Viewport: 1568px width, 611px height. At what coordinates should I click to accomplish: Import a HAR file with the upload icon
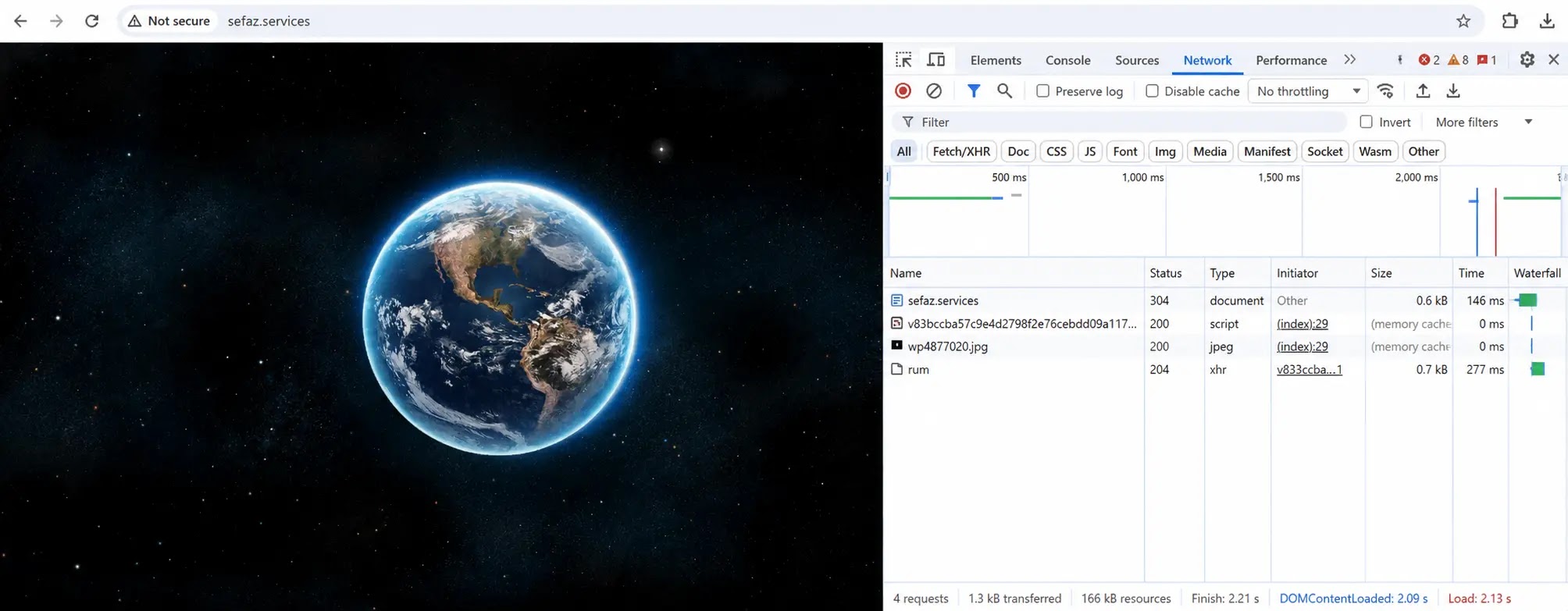(x=1423, y=91)
